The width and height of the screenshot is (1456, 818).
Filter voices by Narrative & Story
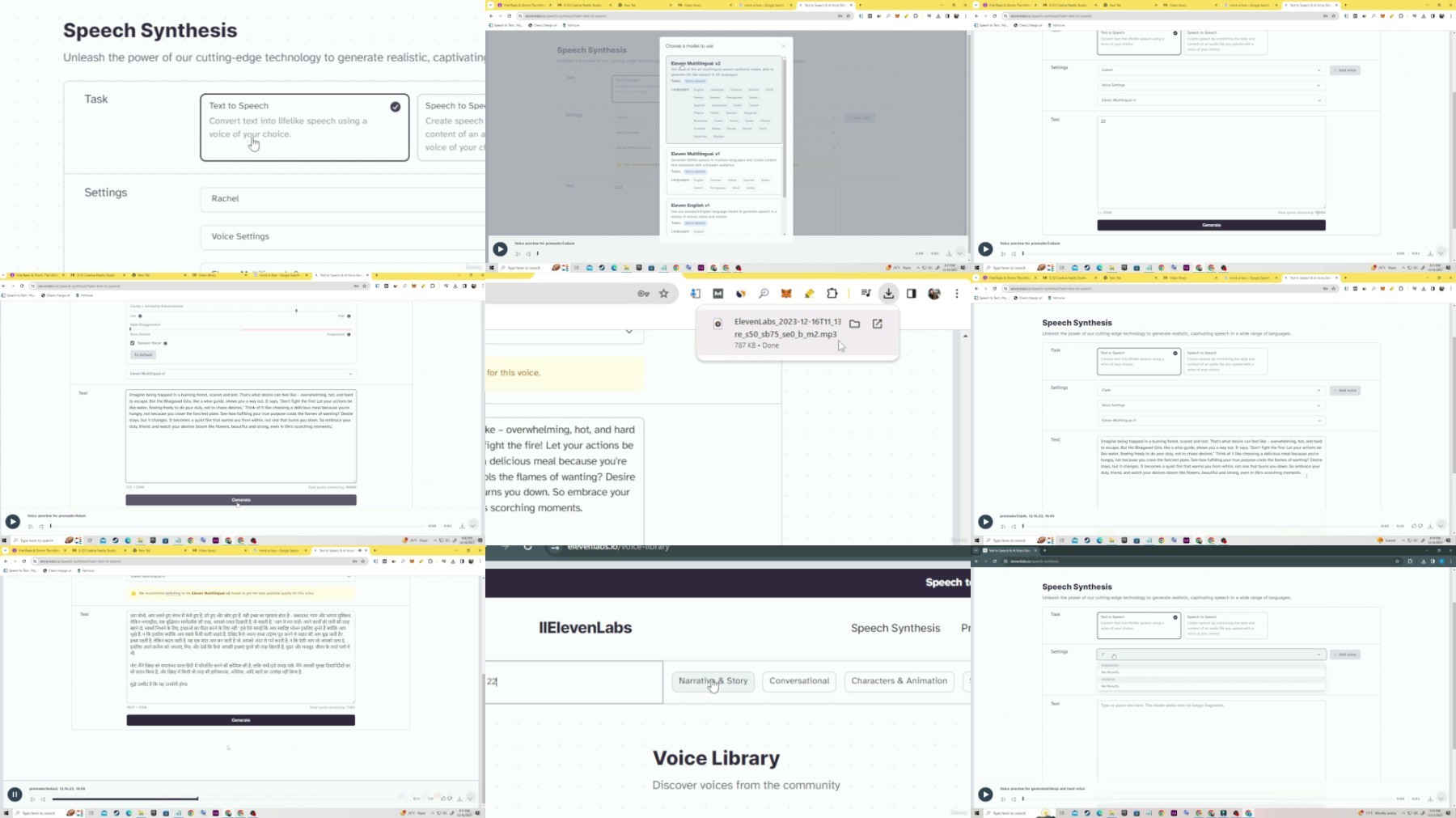(x=713, y=681)
